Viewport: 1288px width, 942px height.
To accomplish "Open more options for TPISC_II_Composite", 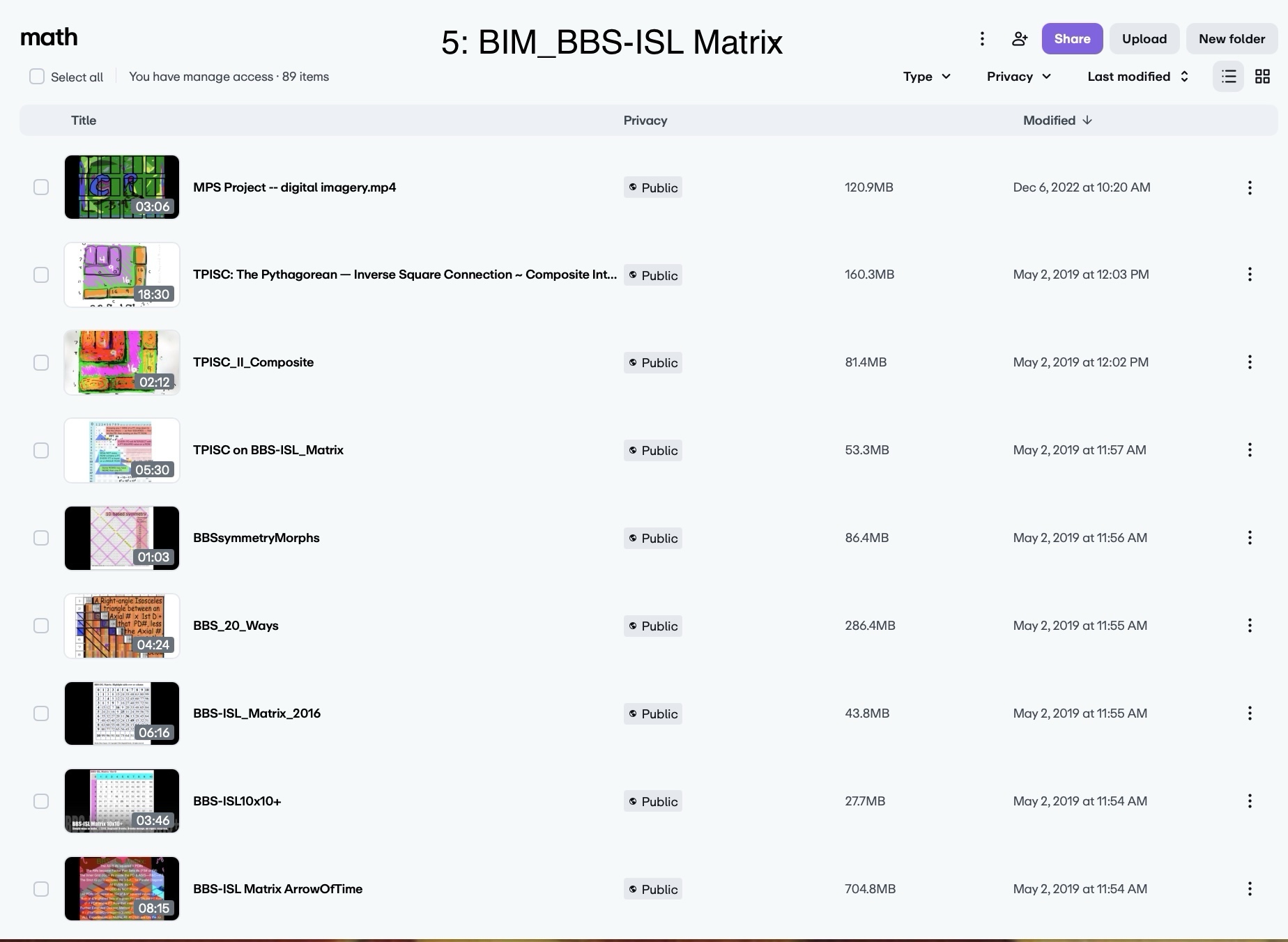I will click(1250, 362).
